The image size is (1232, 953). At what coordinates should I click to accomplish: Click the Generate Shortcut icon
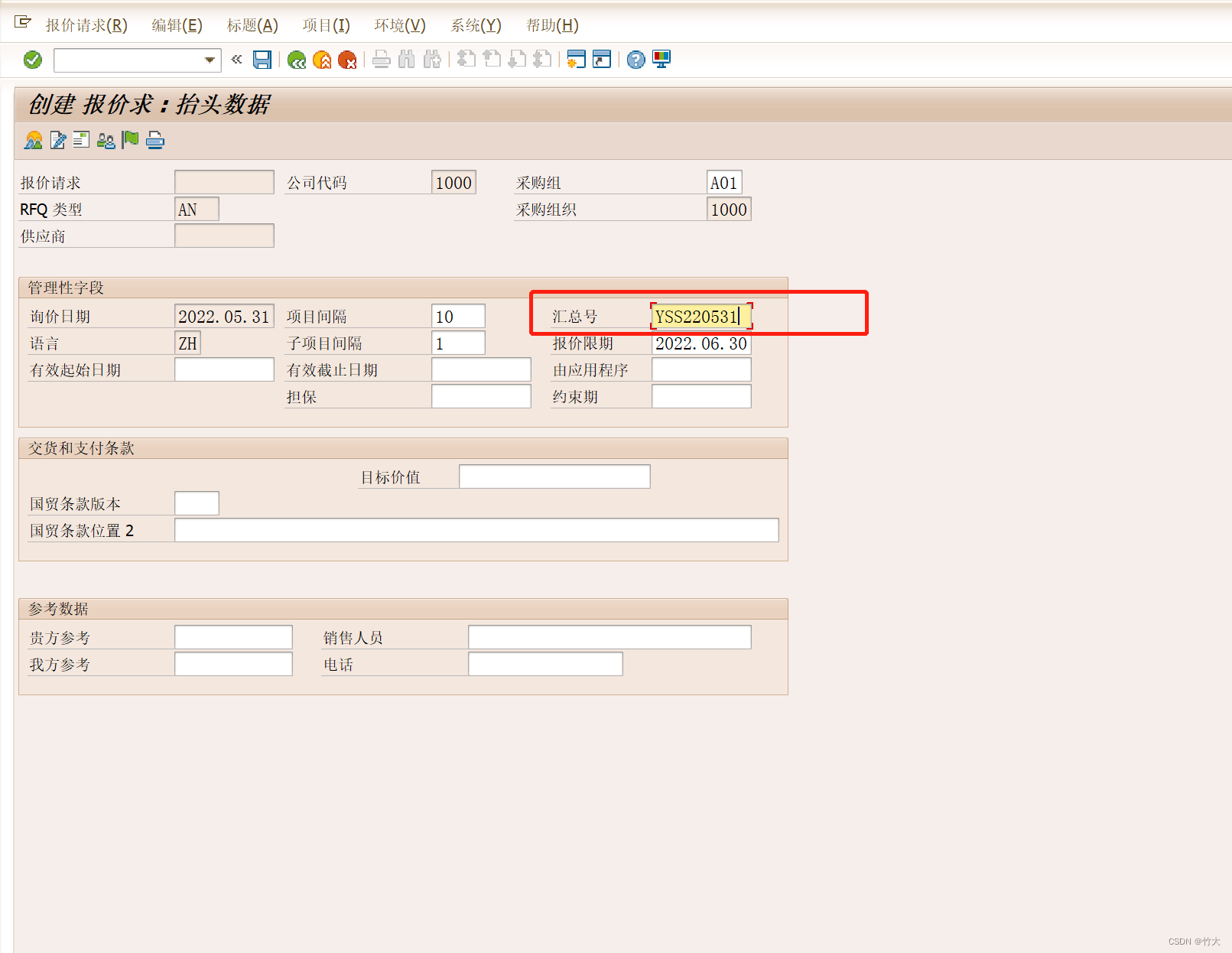602,60
